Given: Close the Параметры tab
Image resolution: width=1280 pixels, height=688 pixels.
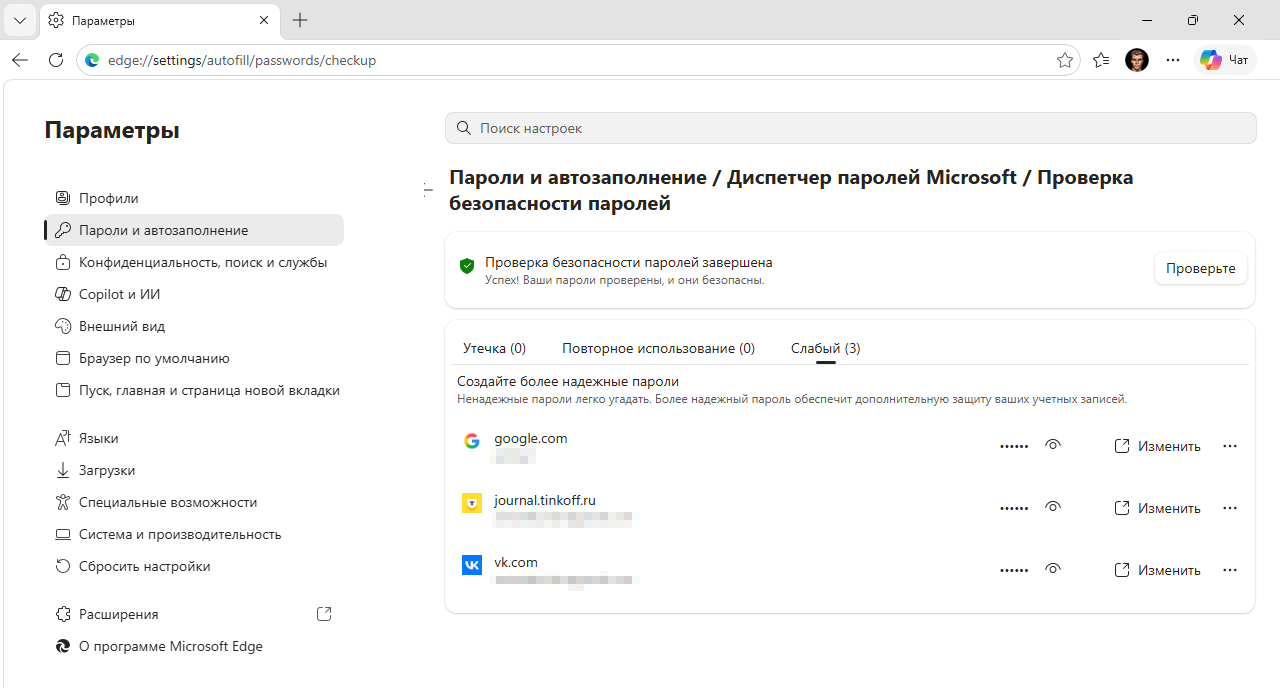Looking at the screenshot, I should pyautogui.click(x=264, y=20).
